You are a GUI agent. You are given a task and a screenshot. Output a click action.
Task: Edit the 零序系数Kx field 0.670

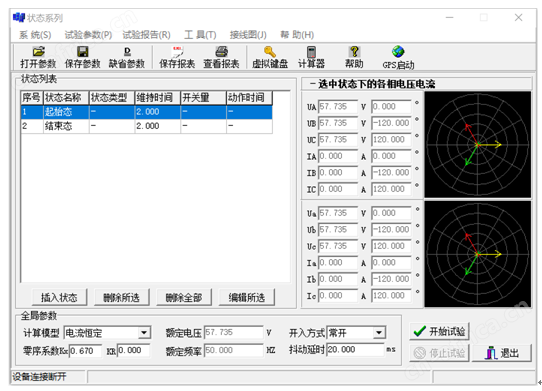[x=85, y=351]
